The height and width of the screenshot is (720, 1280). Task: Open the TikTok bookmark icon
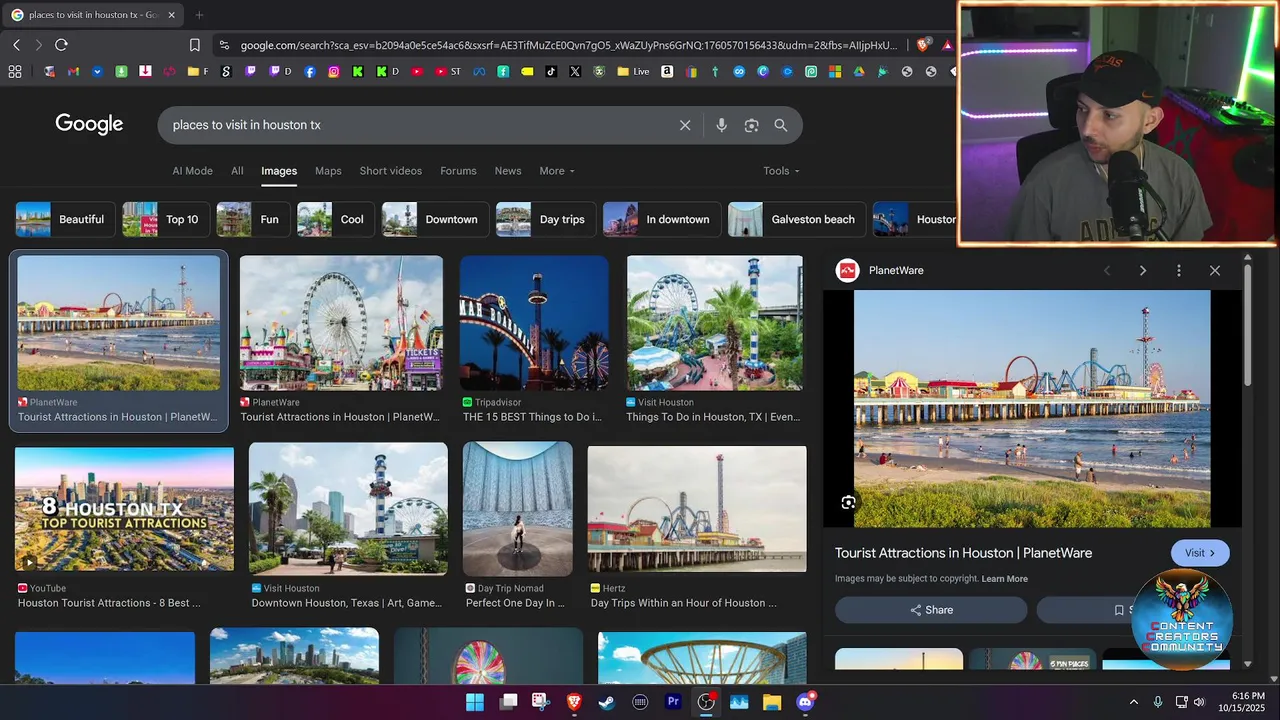pyautogui.click(x=551, y=71)
